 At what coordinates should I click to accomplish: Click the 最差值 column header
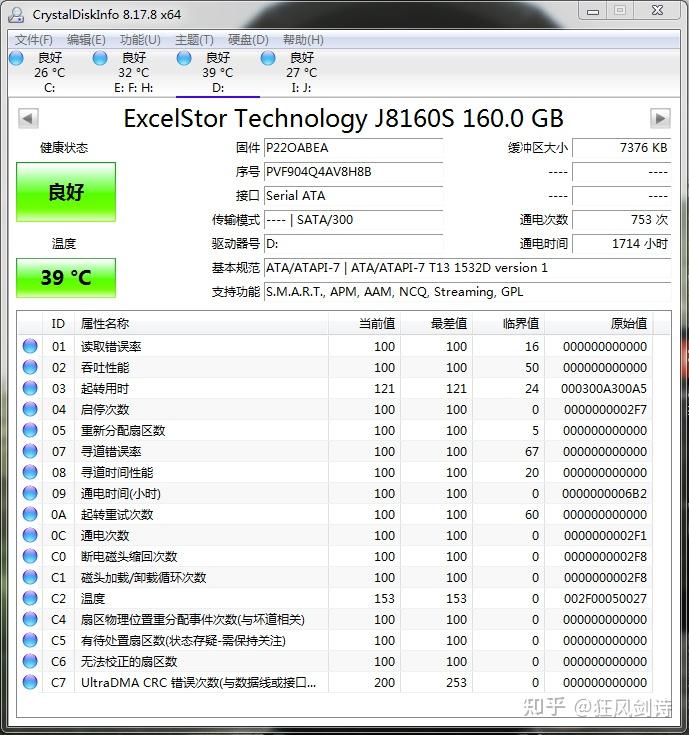[x=437, y=323]
